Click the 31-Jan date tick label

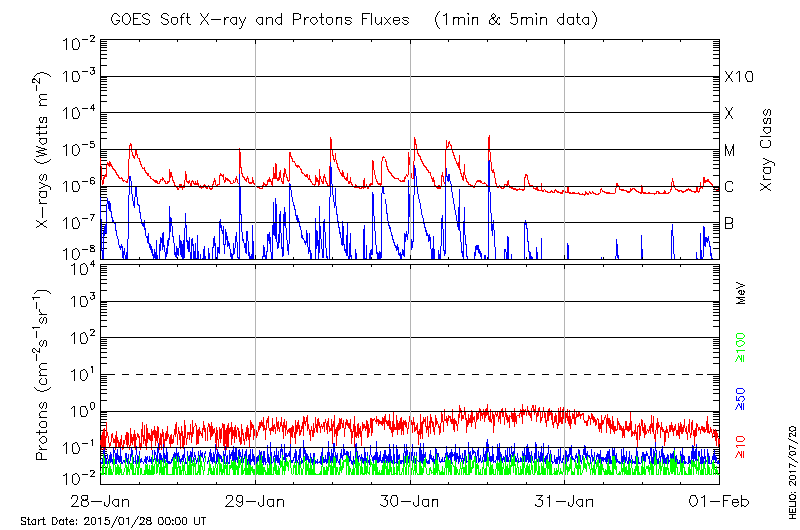coord(565,500)
